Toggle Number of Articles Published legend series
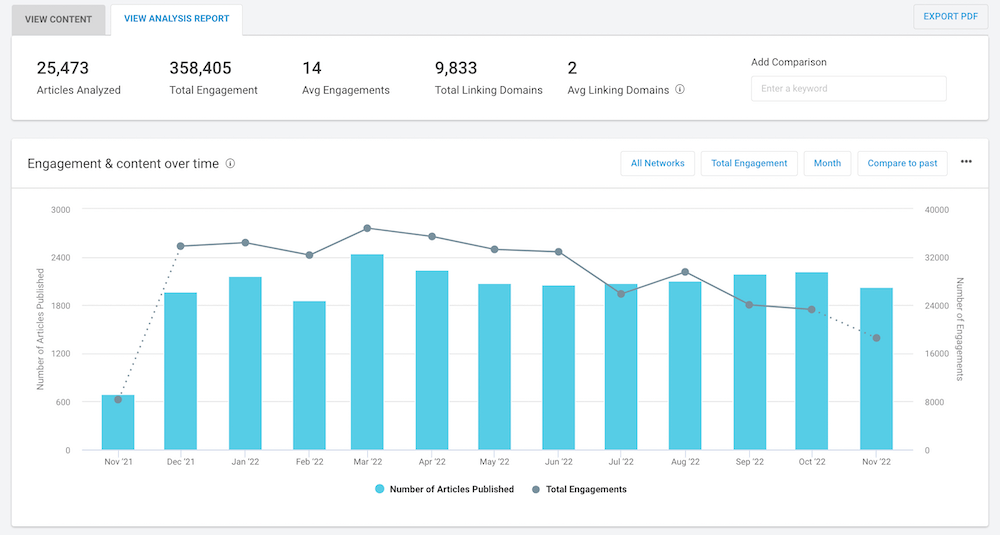The height and width of the screenshot is (535, 1000). pyautogui.click(x=444, y=489)
